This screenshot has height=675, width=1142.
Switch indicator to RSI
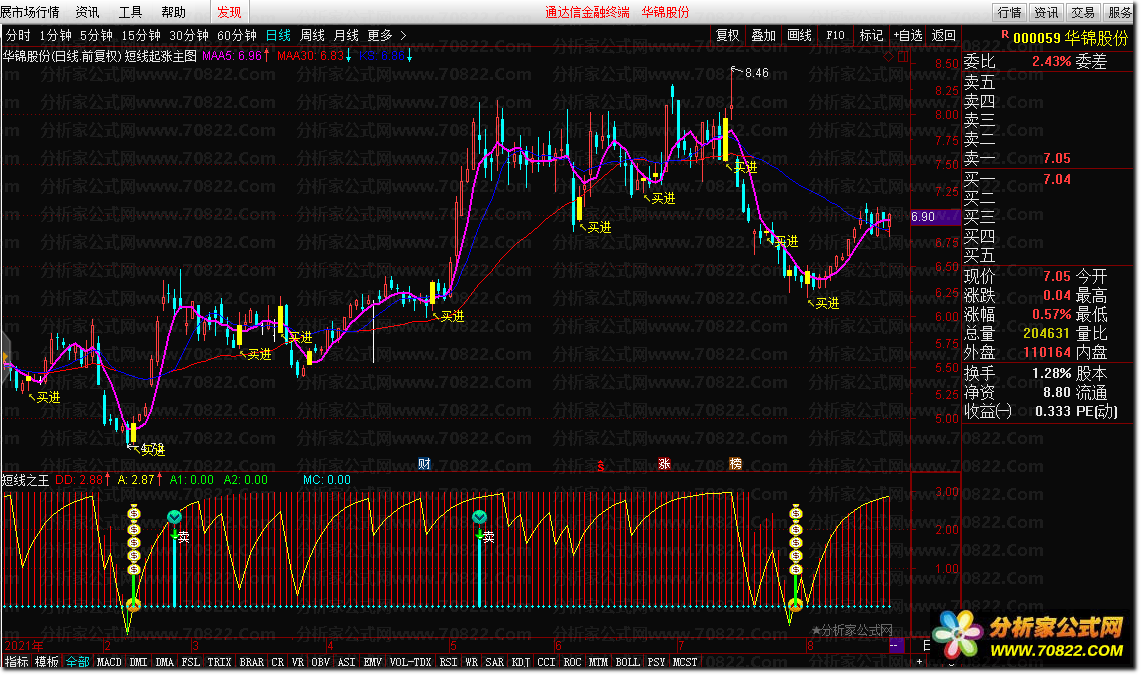click(x=449, y=662)
